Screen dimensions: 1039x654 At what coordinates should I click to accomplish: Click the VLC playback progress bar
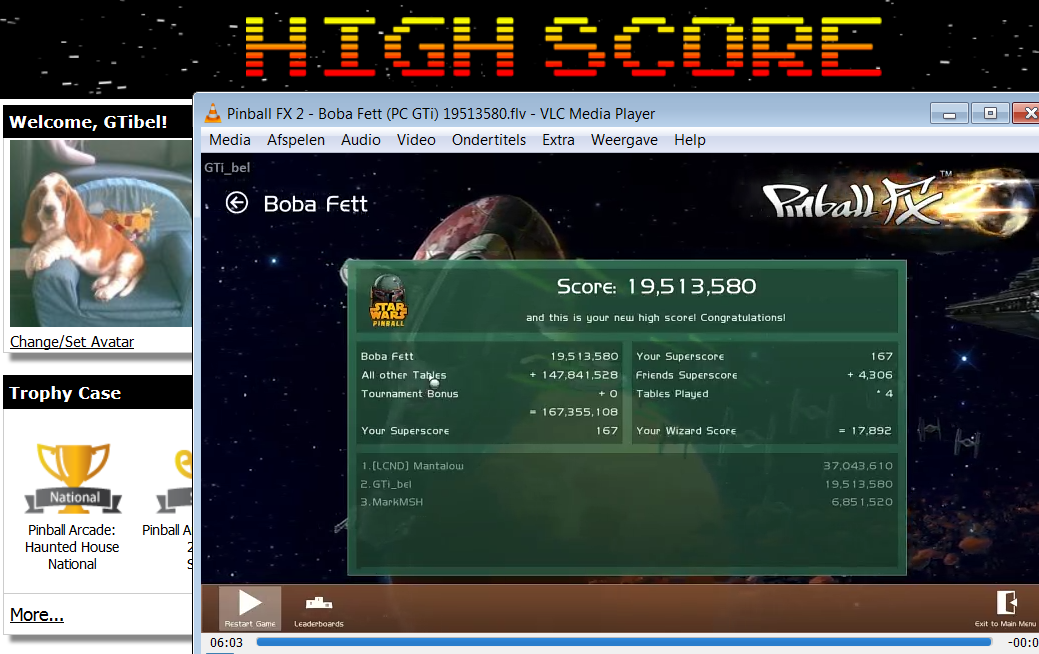pos(624,642)
